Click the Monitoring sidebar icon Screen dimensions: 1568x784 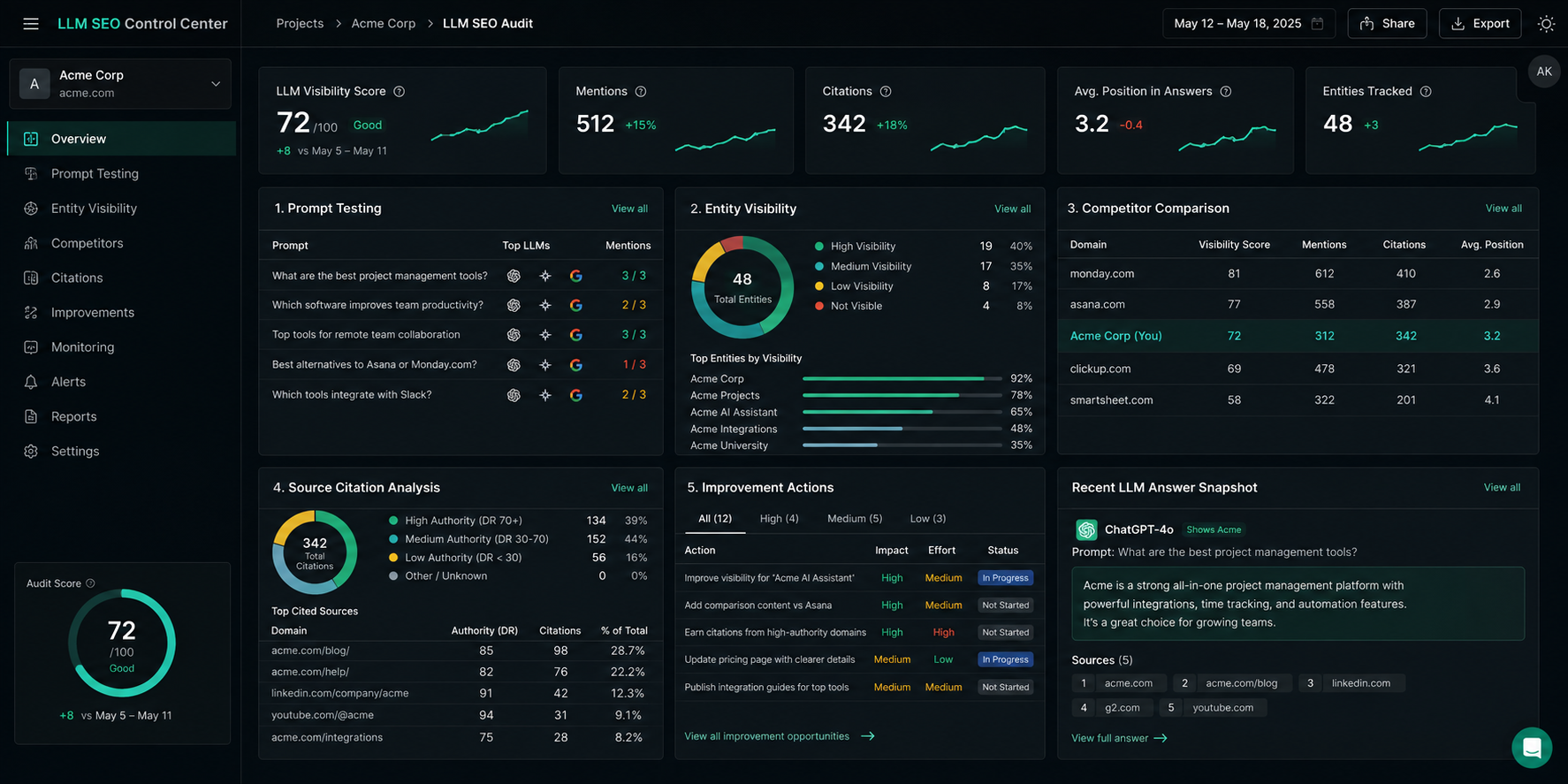point(31,347)
